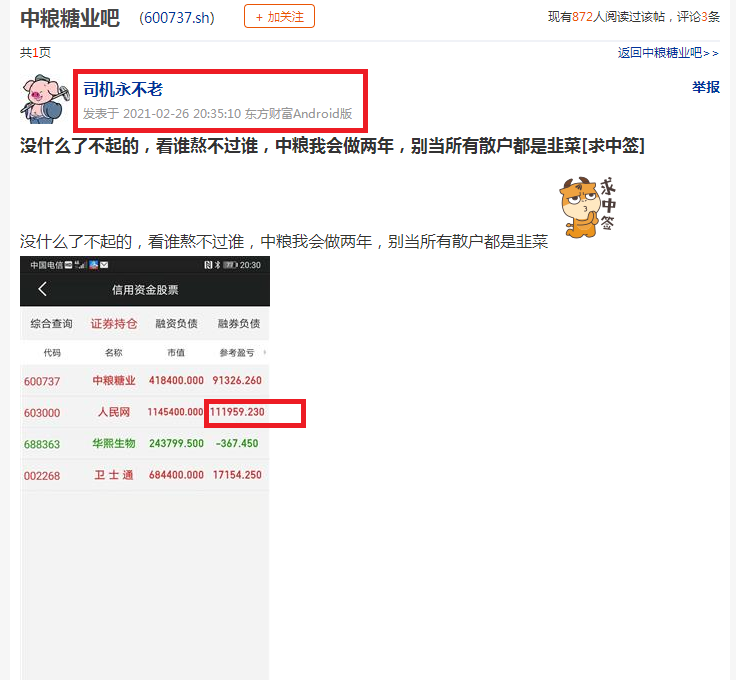This screenshot has height=680, width=736.
Task: Click the 872人阅读 reader count text
Action: coord(606,17)
